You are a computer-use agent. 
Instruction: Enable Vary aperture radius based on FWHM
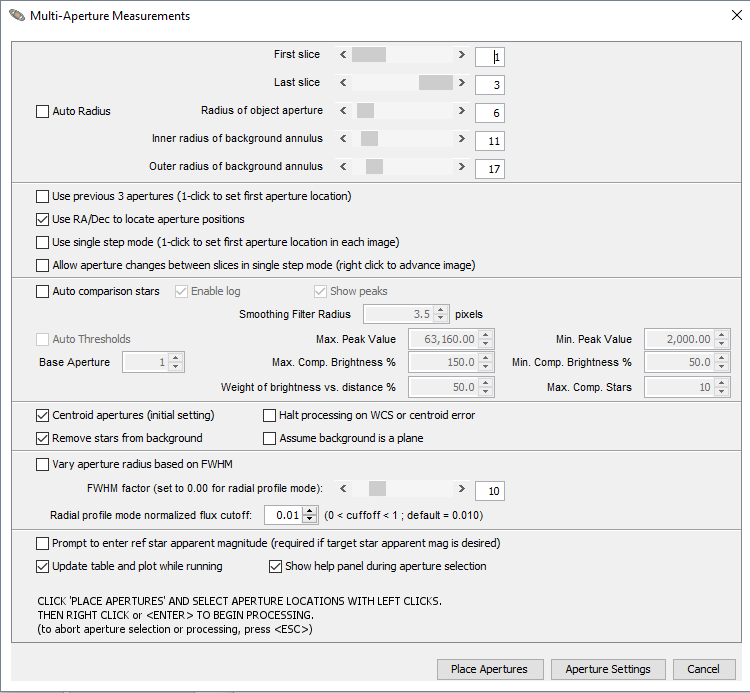click(x=42, y=464)
